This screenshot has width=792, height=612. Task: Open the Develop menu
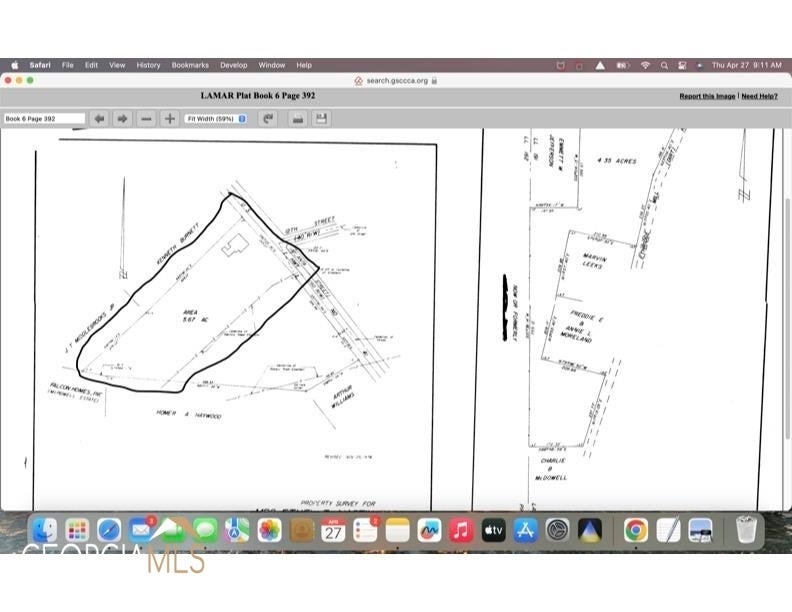(233, 65)
